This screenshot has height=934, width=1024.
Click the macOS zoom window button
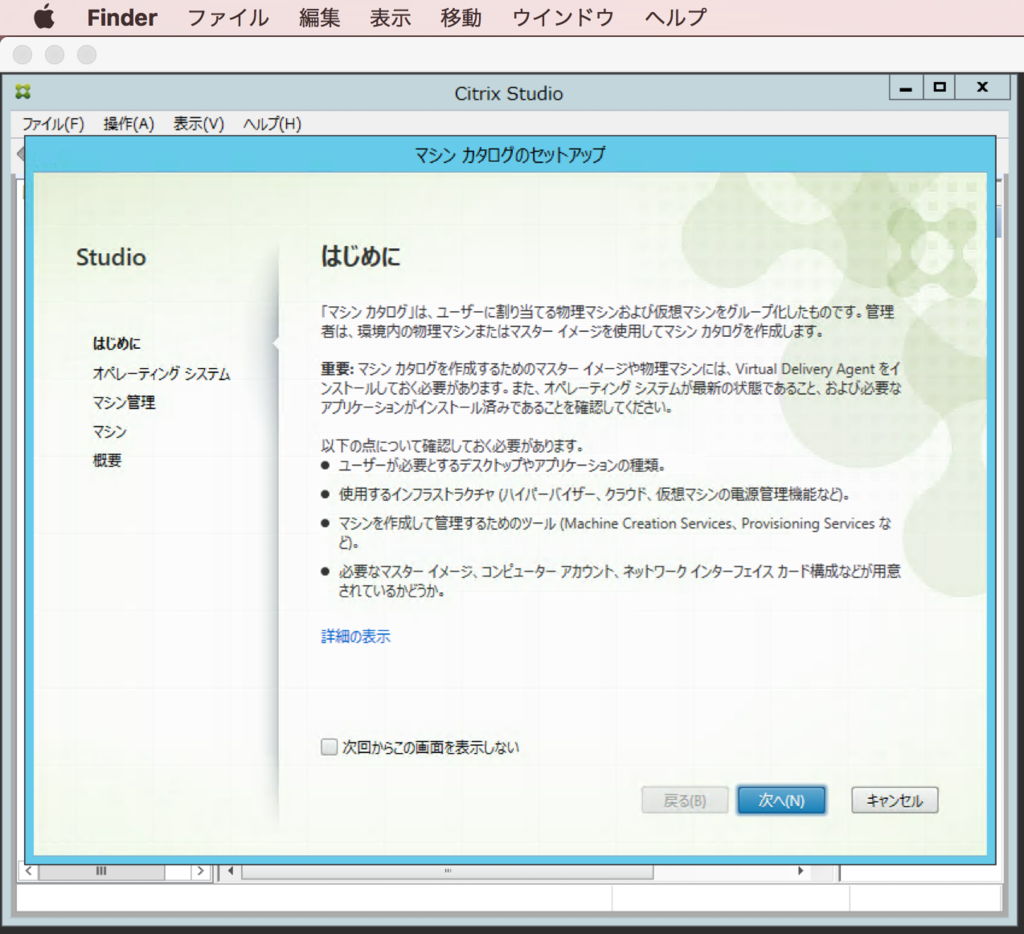point(87,55)
